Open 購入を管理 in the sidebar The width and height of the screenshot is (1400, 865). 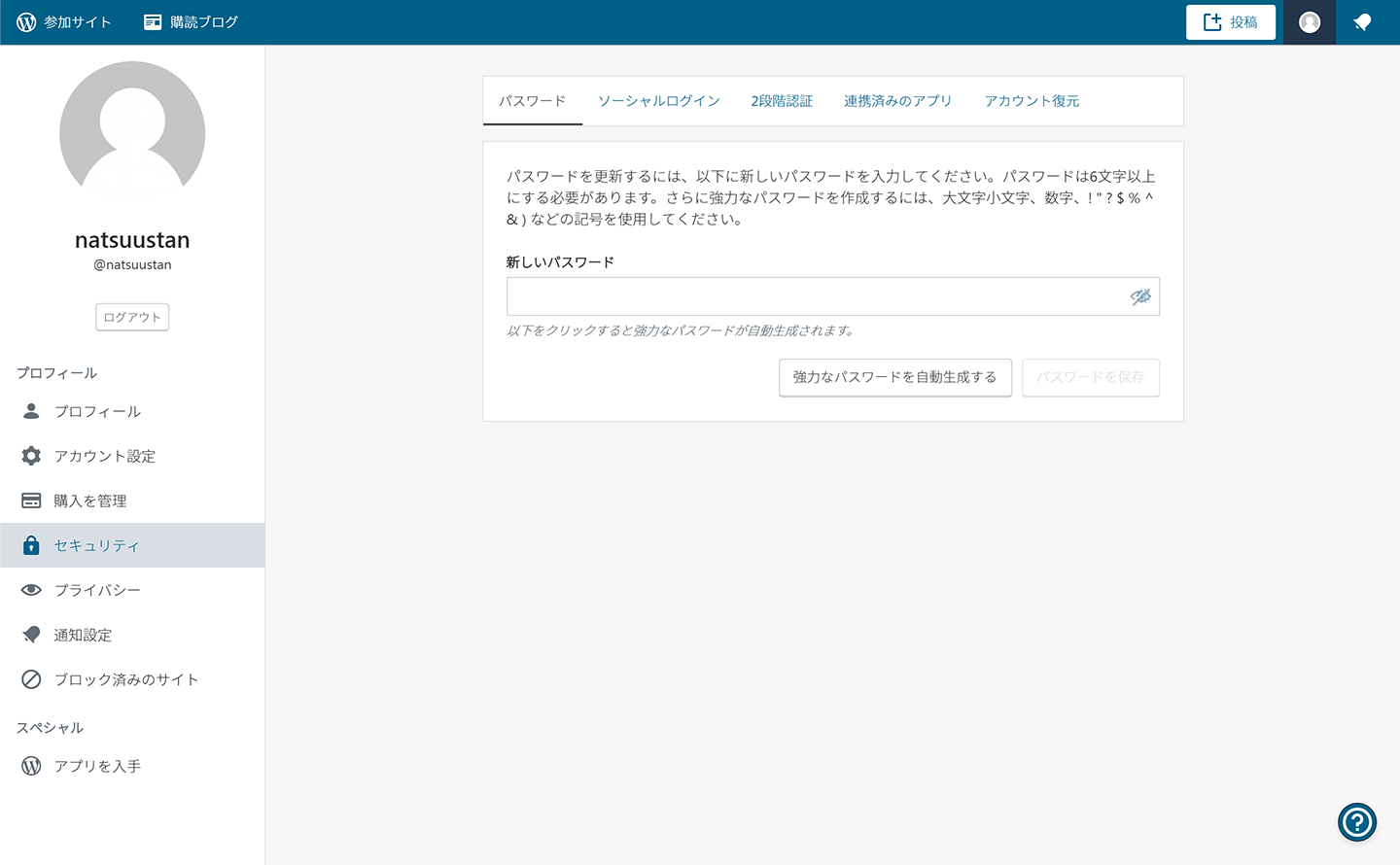coord(132,501)
